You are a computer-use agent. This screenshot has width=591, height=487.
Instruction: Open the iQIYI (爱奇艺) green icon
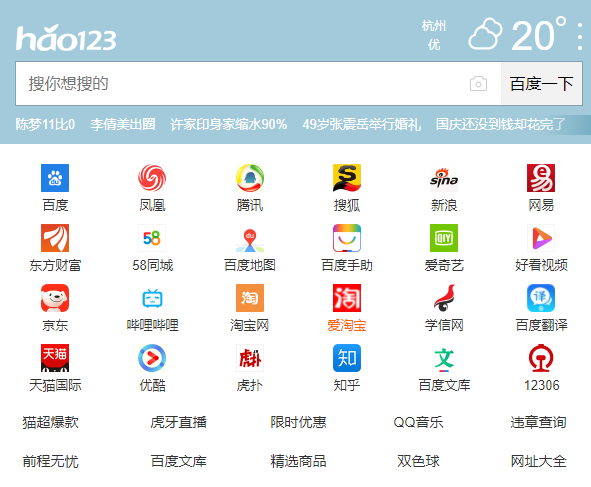click(x=444, y=238)
